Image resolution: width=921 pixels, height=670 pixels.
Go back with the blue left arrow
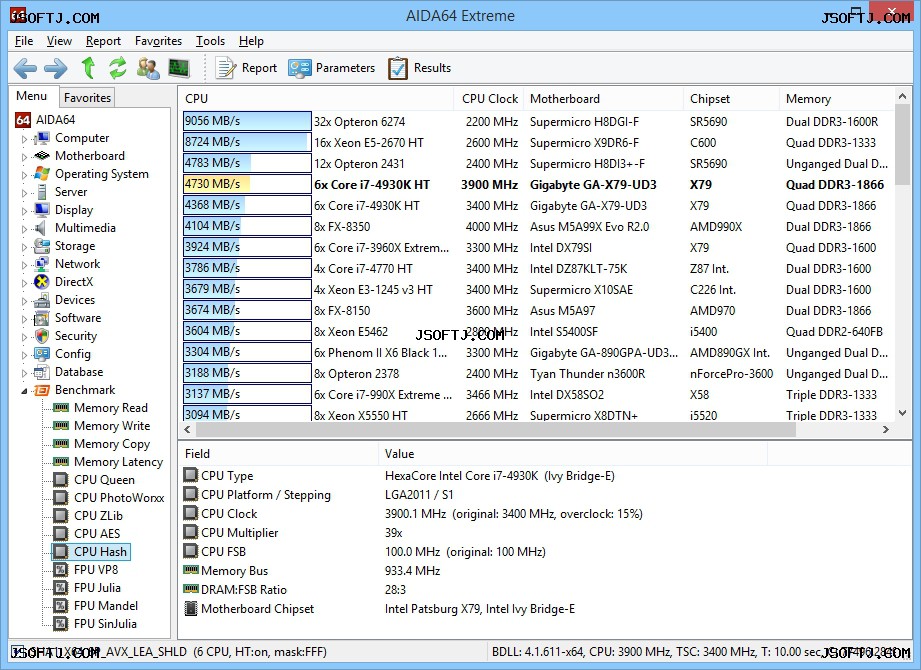(x=25, y=69)
